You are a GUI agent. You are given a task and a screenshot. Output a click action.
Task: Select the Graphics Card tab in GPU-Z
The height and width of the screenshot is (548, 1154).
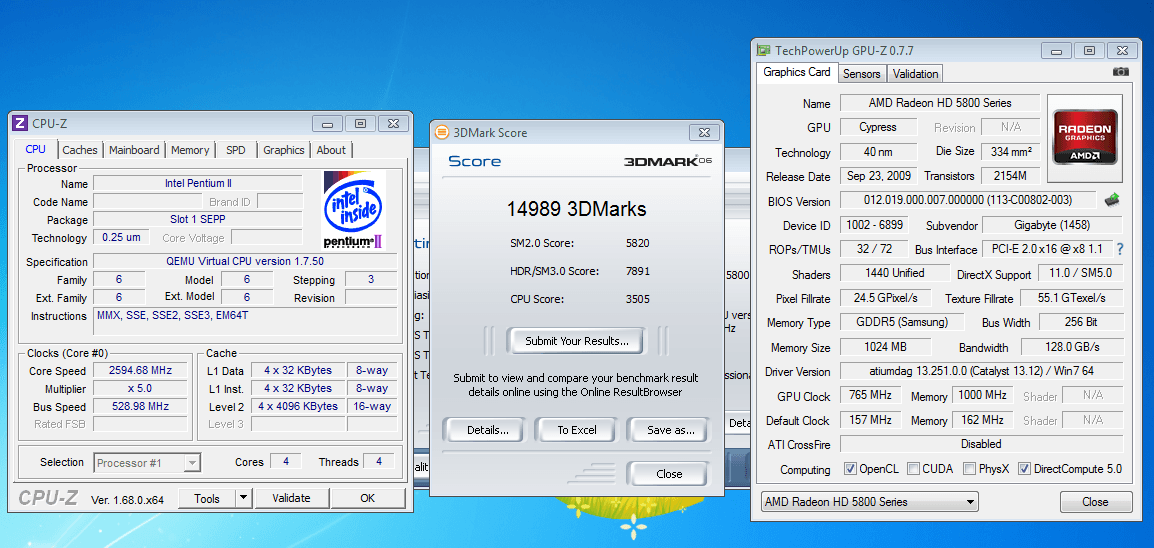(796, 72)
